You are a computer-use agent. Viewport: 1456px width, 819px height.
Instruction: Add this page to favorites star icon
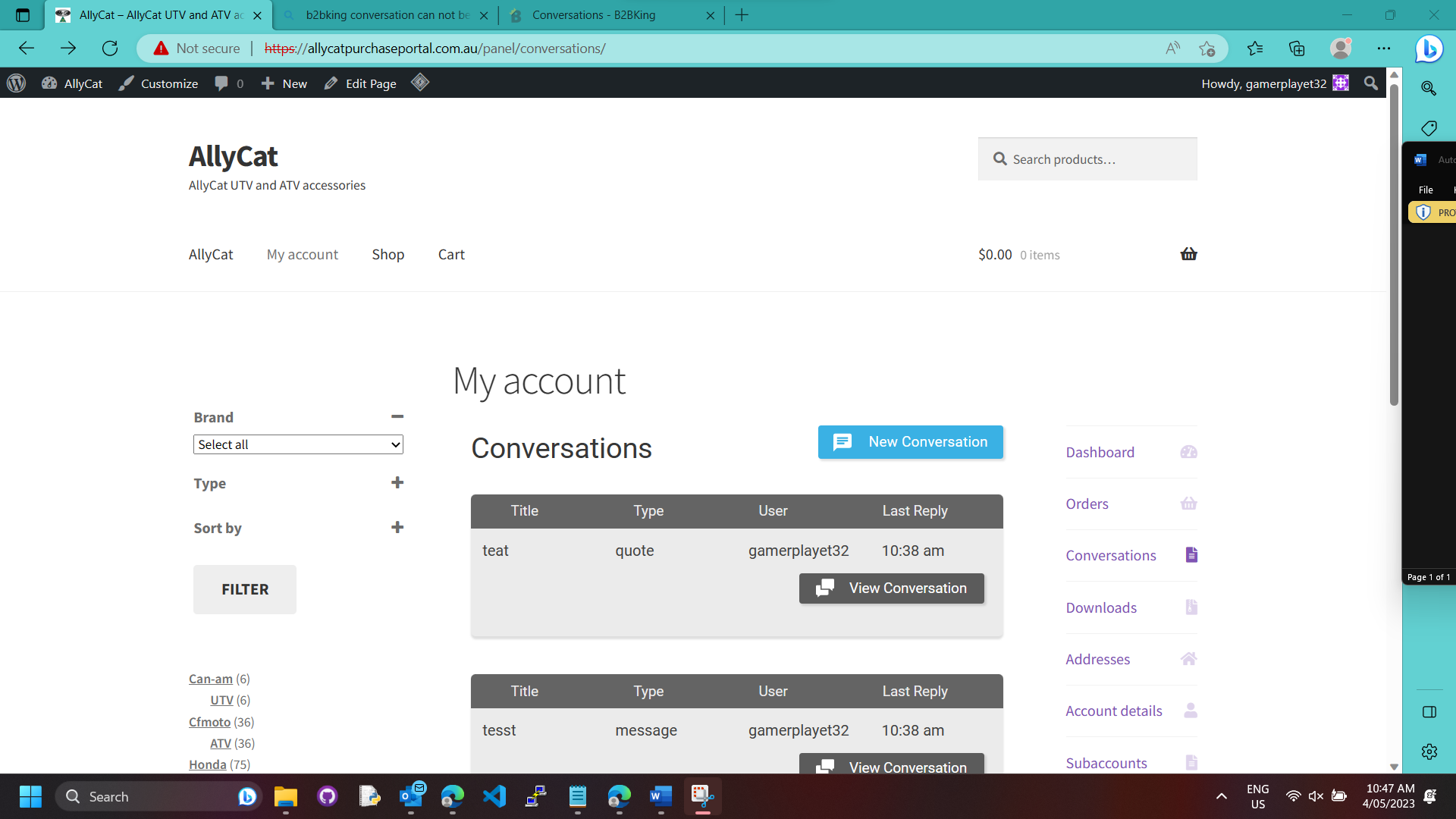coord(1207,49)
